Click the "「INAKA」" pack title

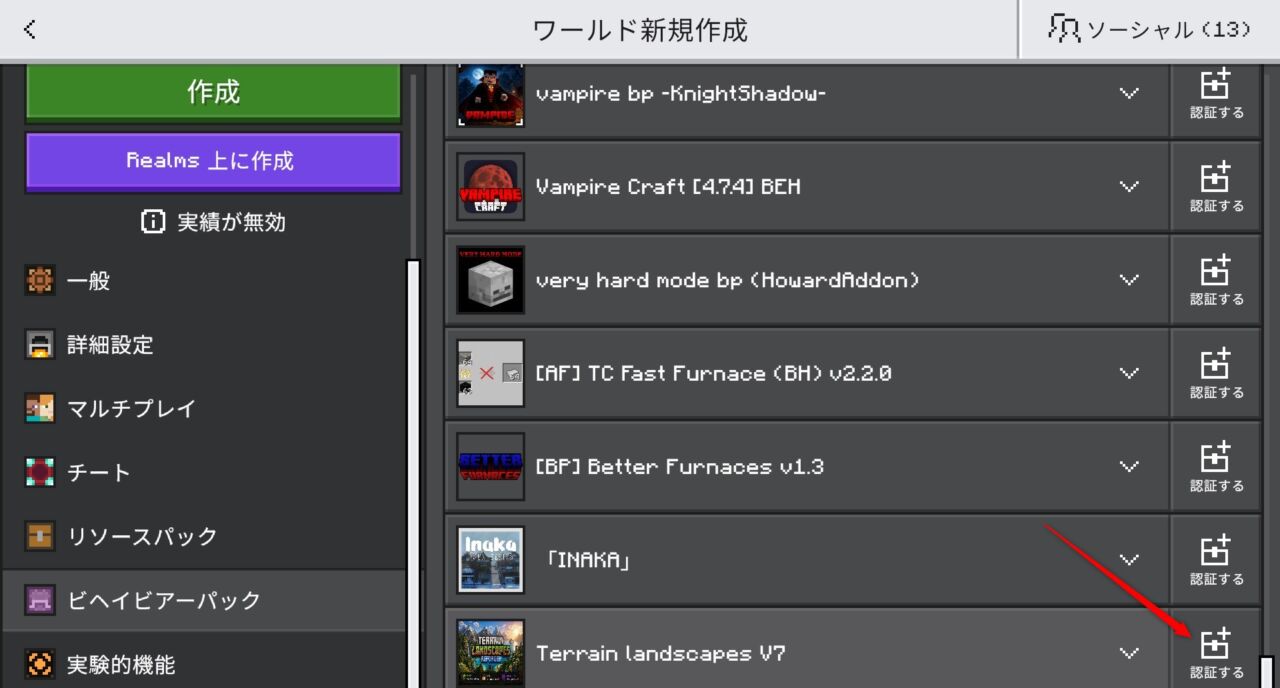pos(588,560)
